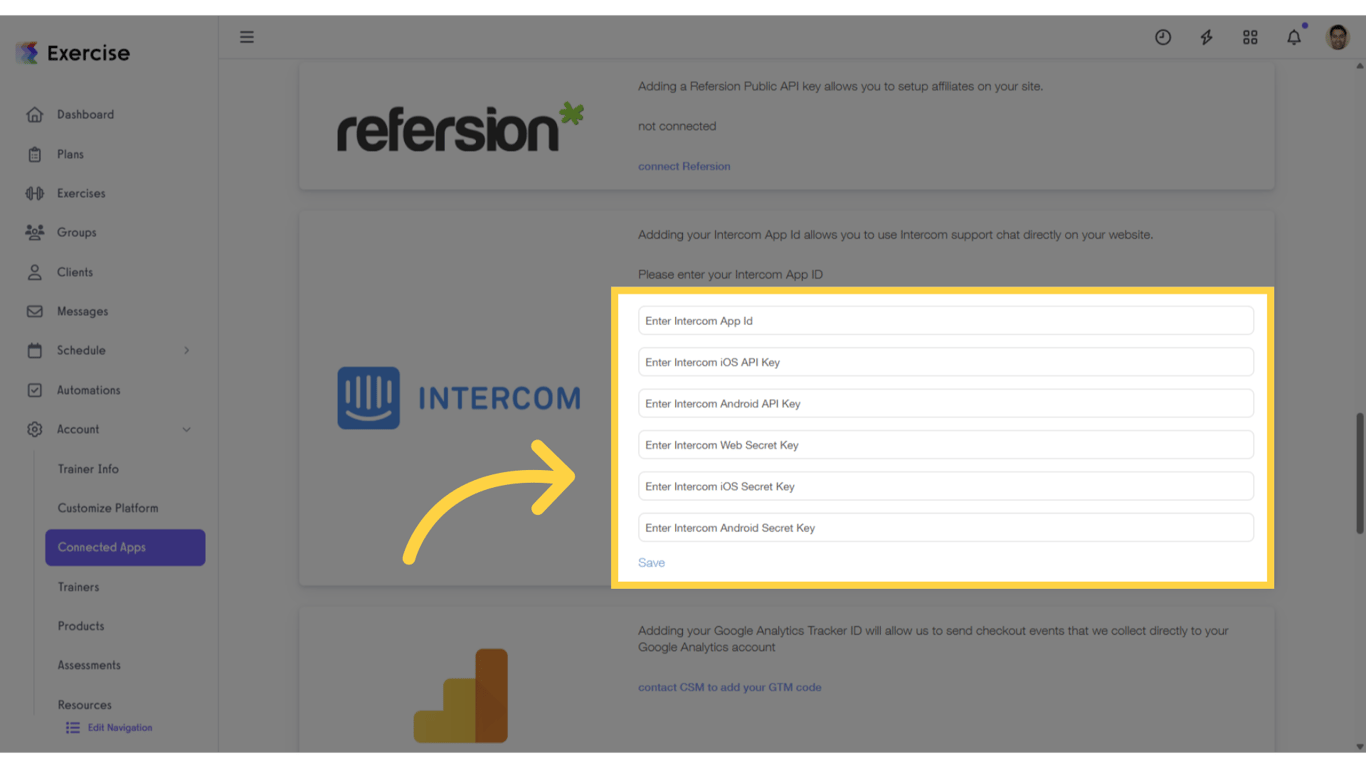Open the clock/history icon in header
This screenshot has width=1366, height=768.
[x=1162, y=37]
